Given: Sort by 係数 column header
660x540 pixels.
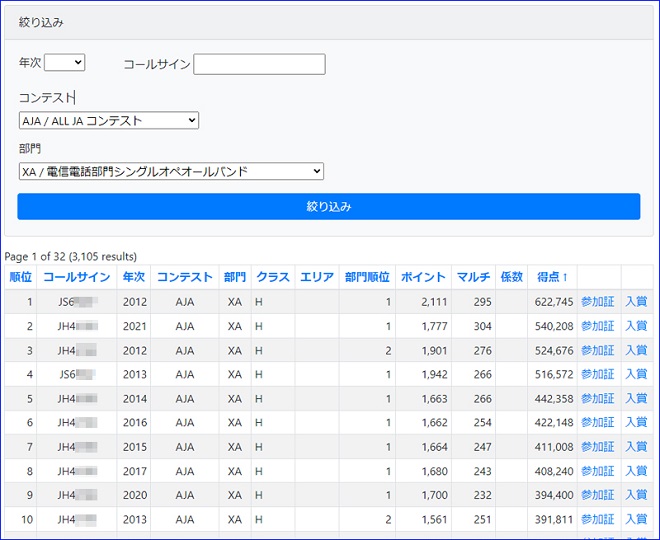Looking at the screenshot, I should (511, 277).
